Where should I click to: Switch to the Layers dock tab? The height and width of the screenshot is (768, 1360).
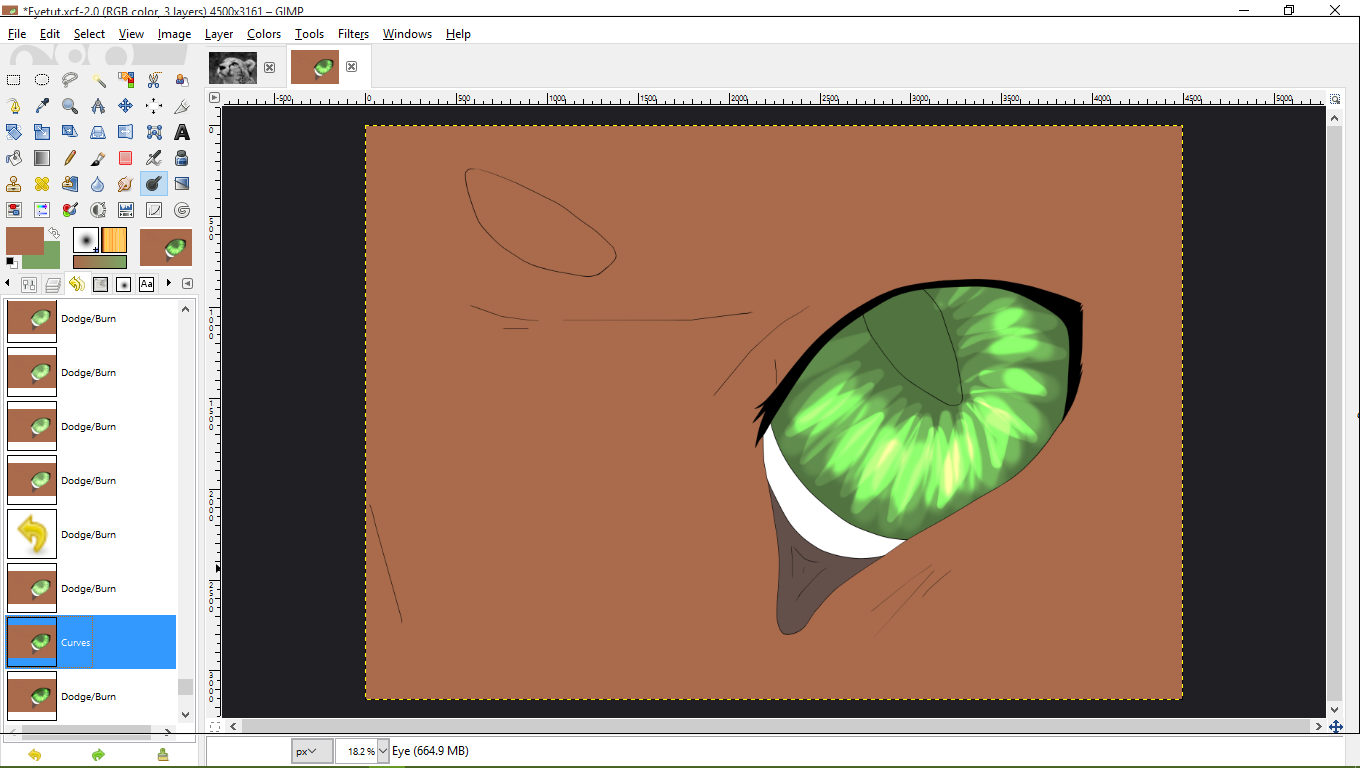coord(53,284)
